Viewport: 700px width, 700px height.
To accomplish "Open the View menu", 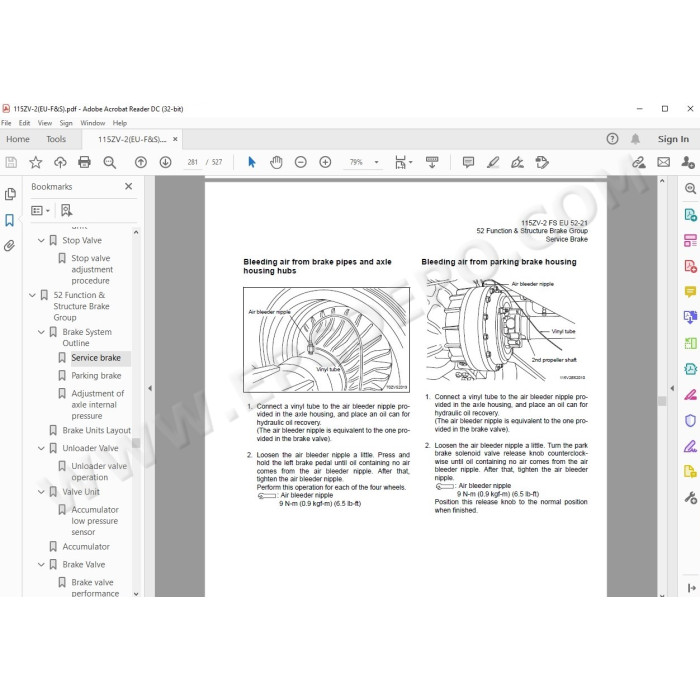I will [x=45, y=123].
